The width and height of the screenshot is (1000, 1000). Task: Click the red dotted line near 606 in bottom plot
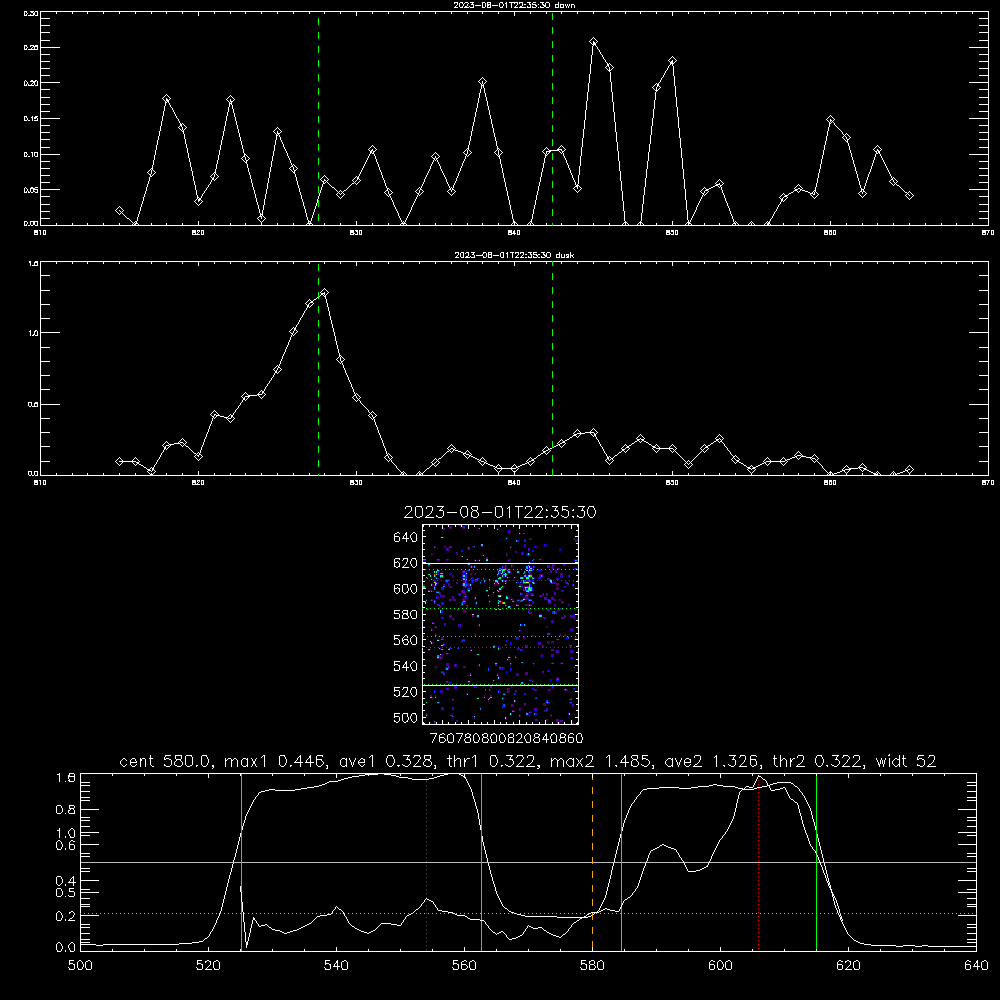point(758,862)
